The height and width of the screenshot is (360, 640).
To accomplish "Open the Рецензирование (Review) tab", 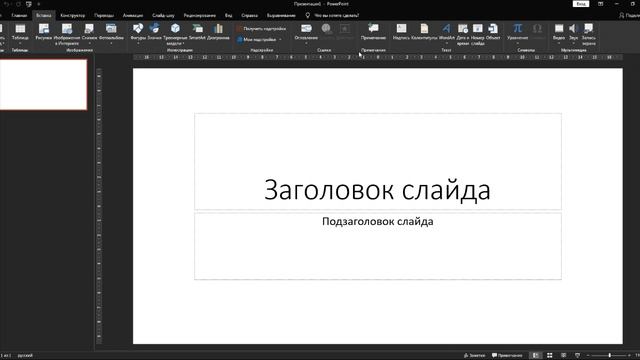I will (200, 16).
